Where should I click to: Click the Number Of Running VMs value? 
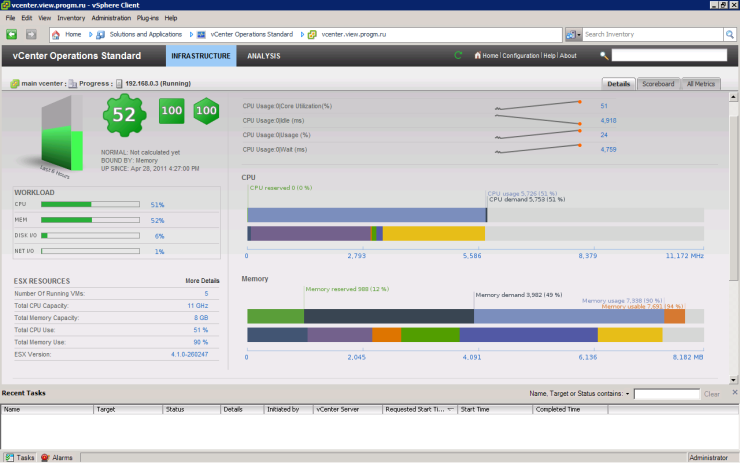[x=206, y=294]
